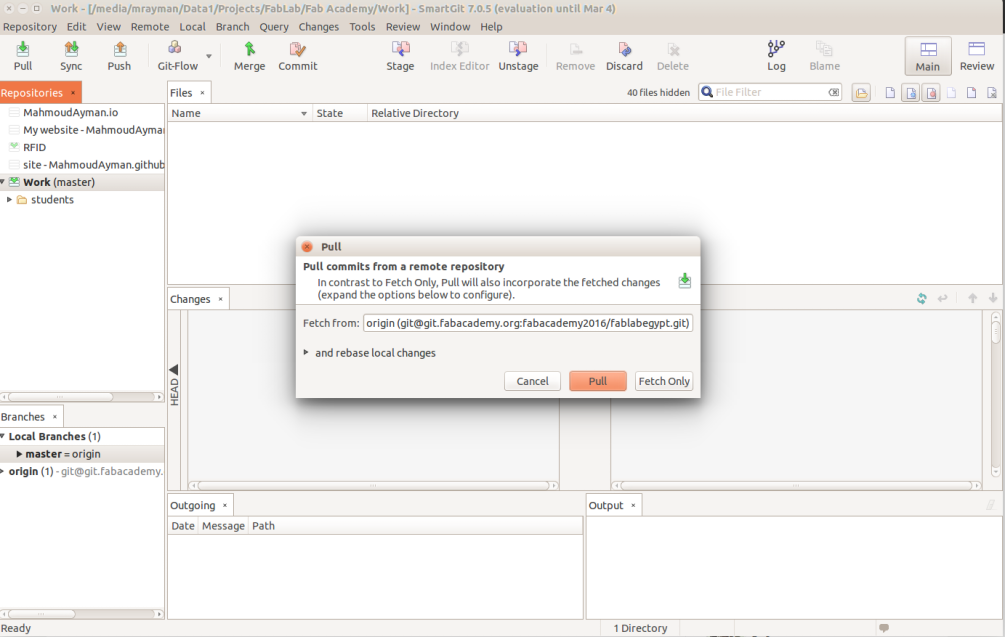Expand the students folder
1005x637 pixels.
tap(9, 200)
